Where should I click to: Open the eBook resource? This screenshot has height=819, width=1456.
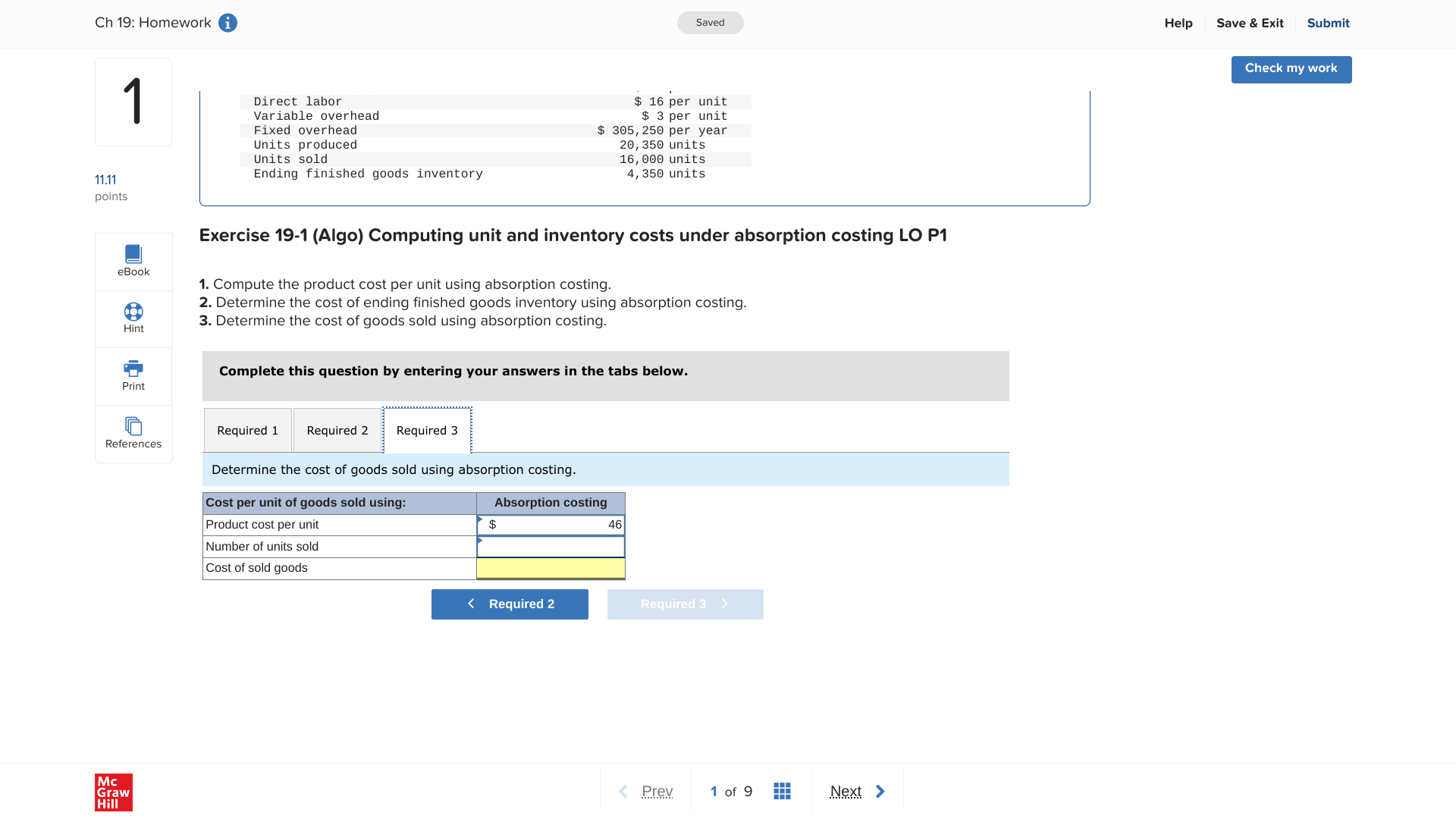click(x=133, y=261)
